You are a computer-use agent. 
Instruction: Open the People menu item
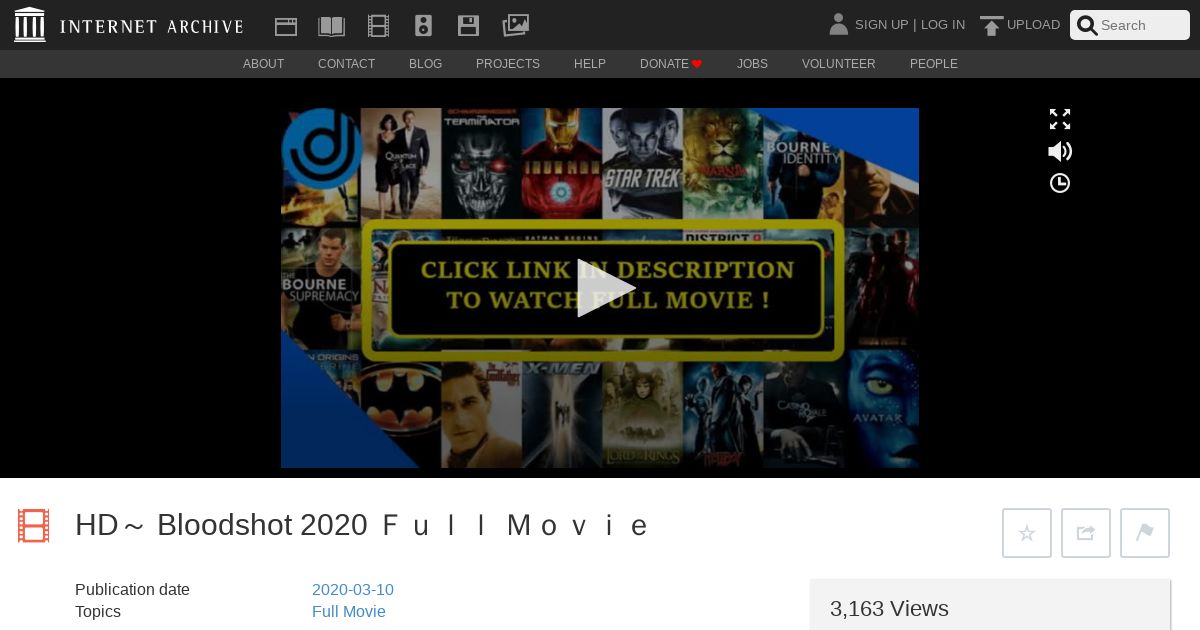[933, 64]
